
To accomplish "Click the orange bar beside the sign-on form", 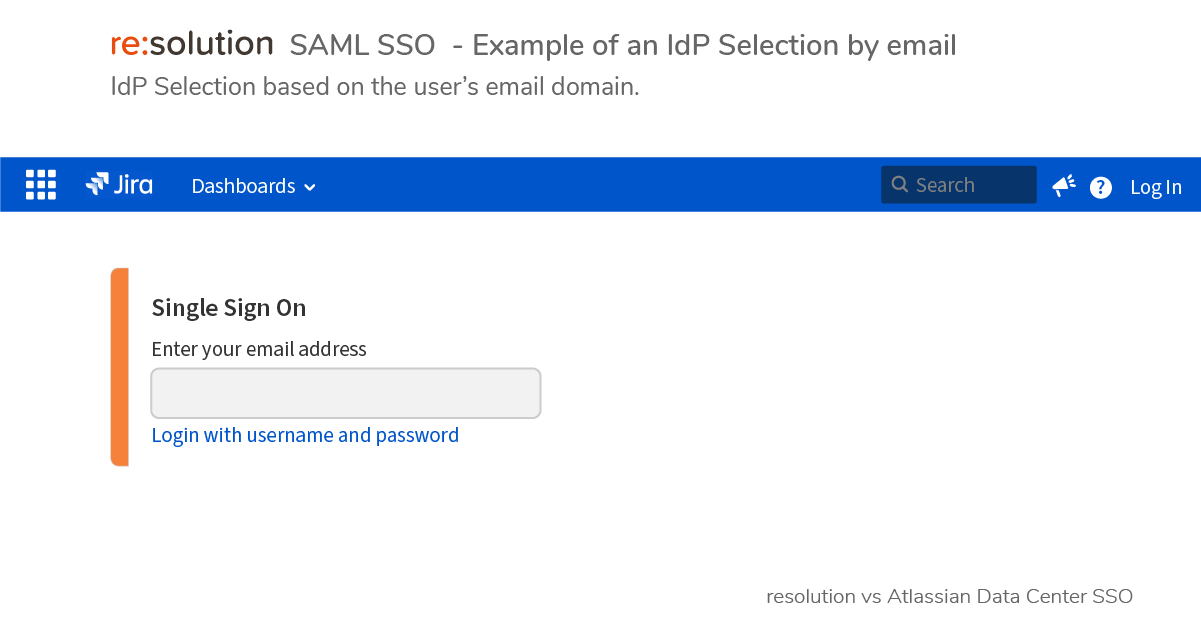I will 120,367.
